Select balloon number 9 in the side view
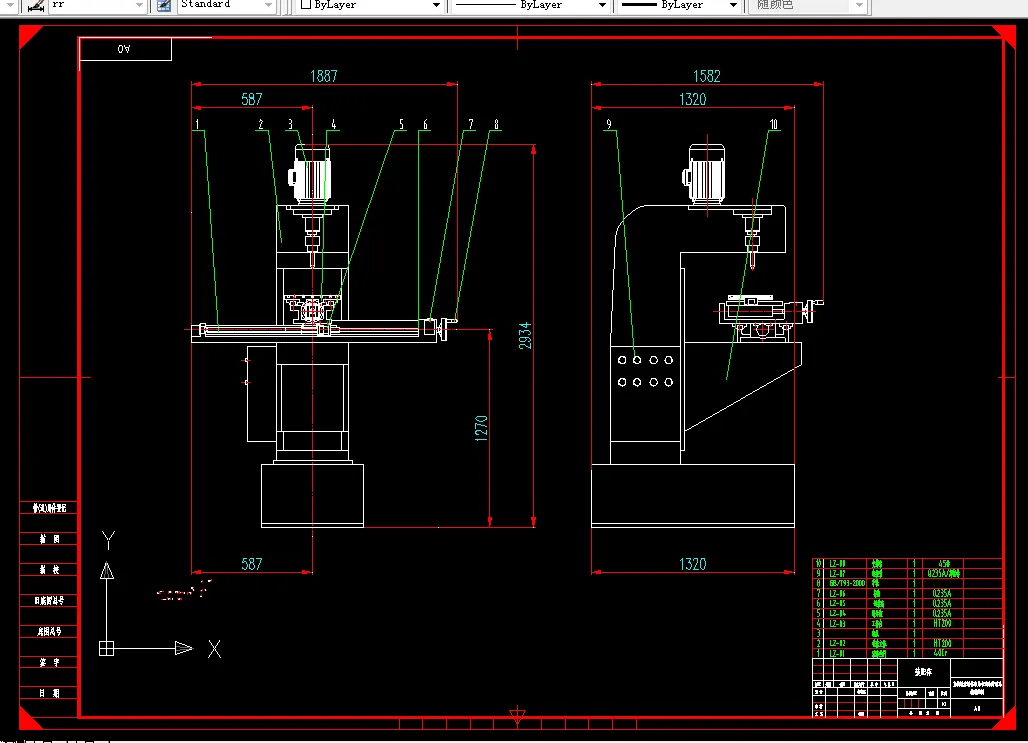Image resolution: width=1028 pixels, height=743 pixels. tap(609, 124)
